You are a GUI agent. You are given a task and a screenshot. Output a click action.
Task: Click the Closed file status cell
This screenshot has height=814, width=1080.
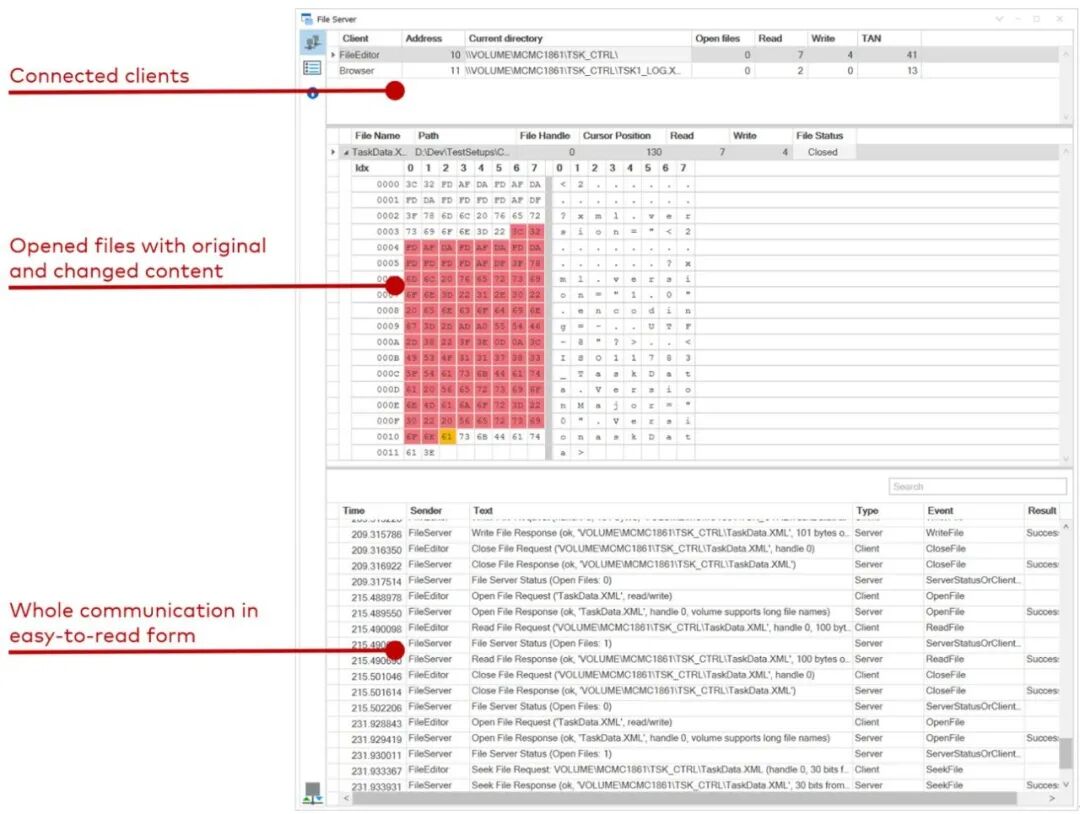click(x=822, y=152)
